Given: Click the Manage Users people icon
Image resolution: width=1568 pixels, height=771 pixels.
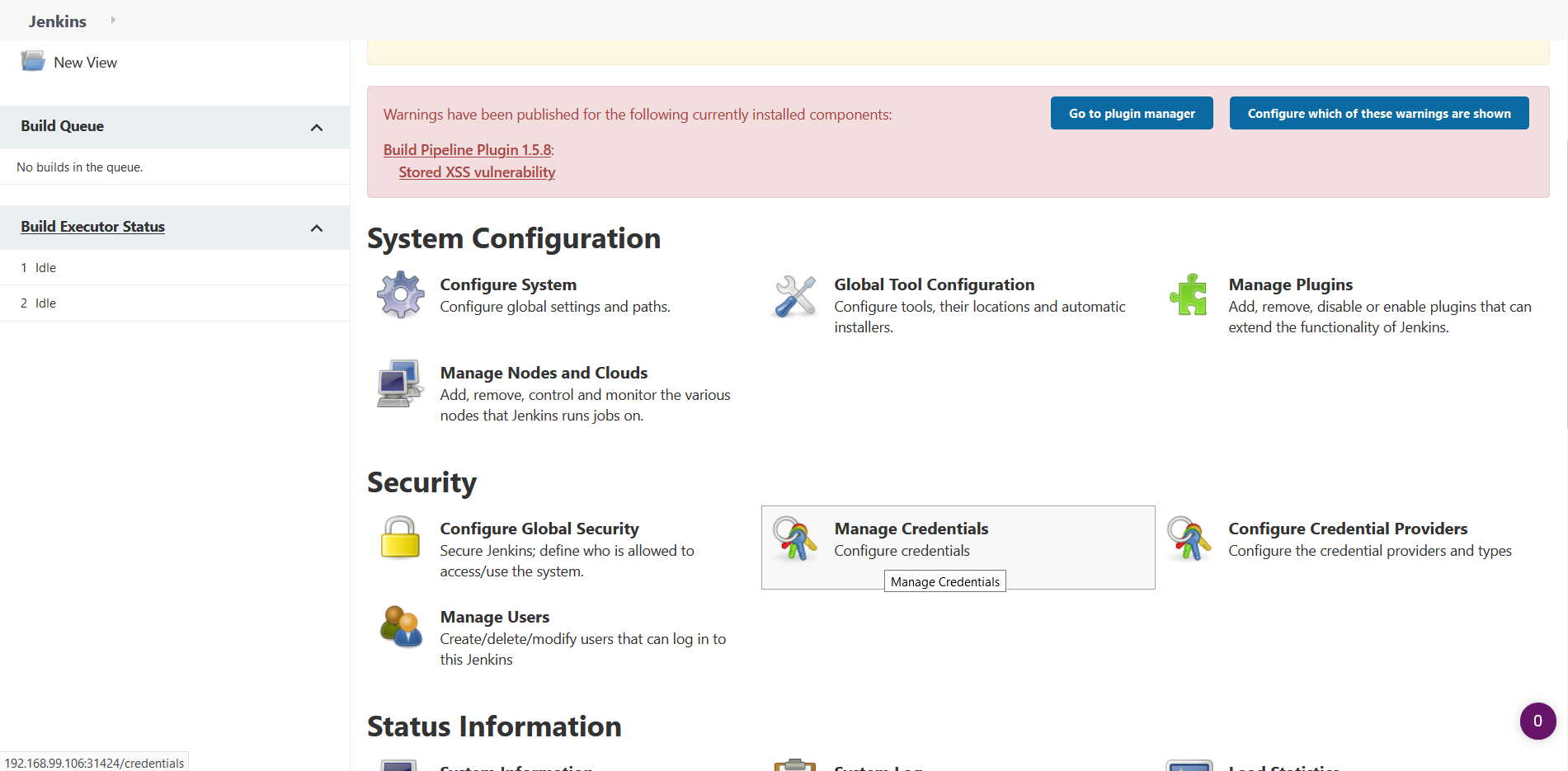Looking at the screenshot, I should tap(401, 627).
